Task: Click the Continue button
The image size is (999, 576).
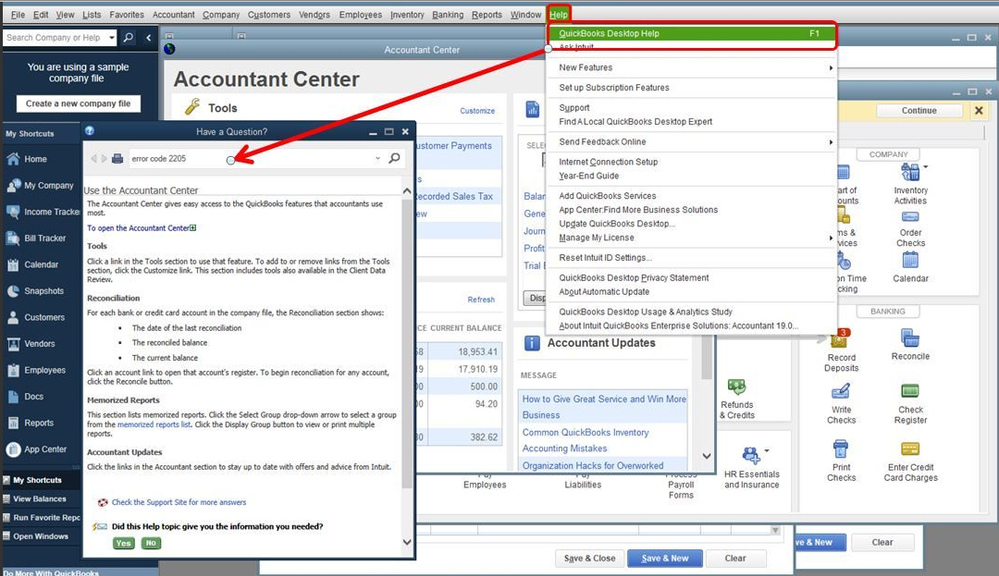Action: pyautogui.click(x=919, y=110)
